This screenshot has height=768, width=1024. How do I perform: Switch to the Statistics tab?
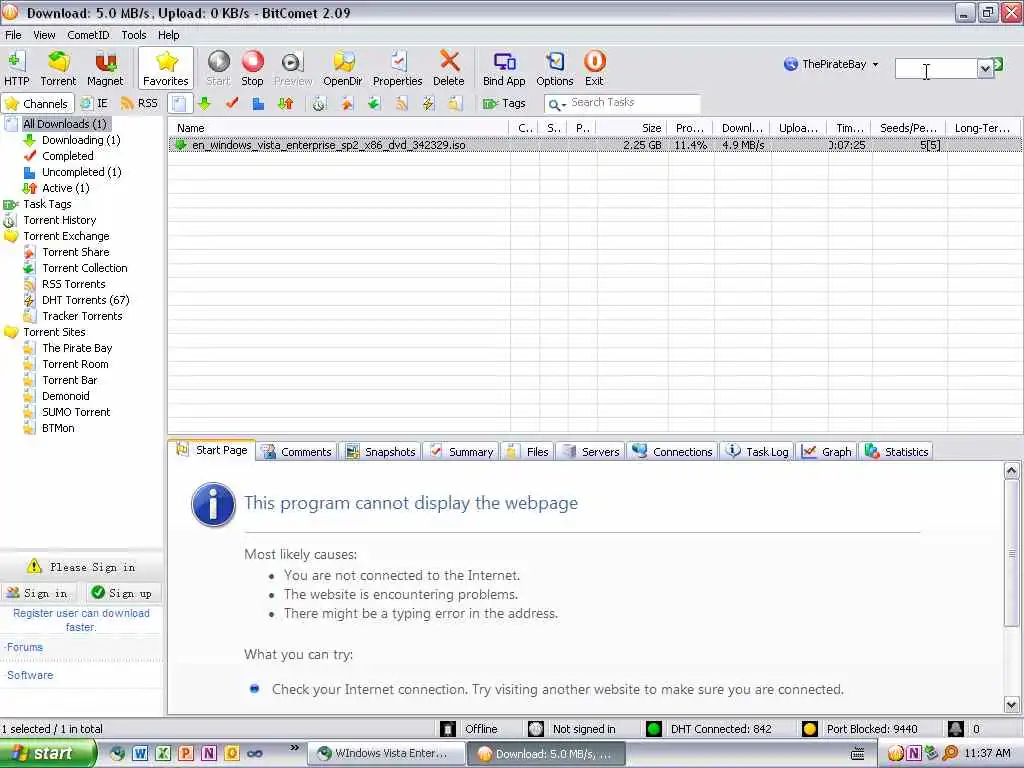click(x=897, y=451)
